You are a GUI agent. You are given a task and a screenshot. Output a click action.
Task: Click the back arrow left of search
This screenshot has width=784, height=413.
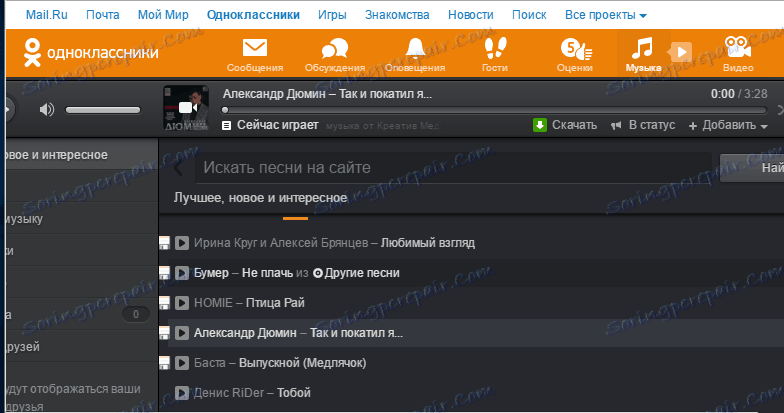pos(178,168)
